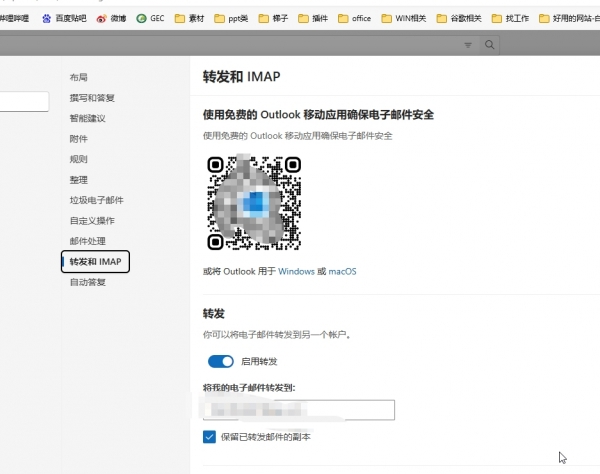Open the filter options icon

468,45
